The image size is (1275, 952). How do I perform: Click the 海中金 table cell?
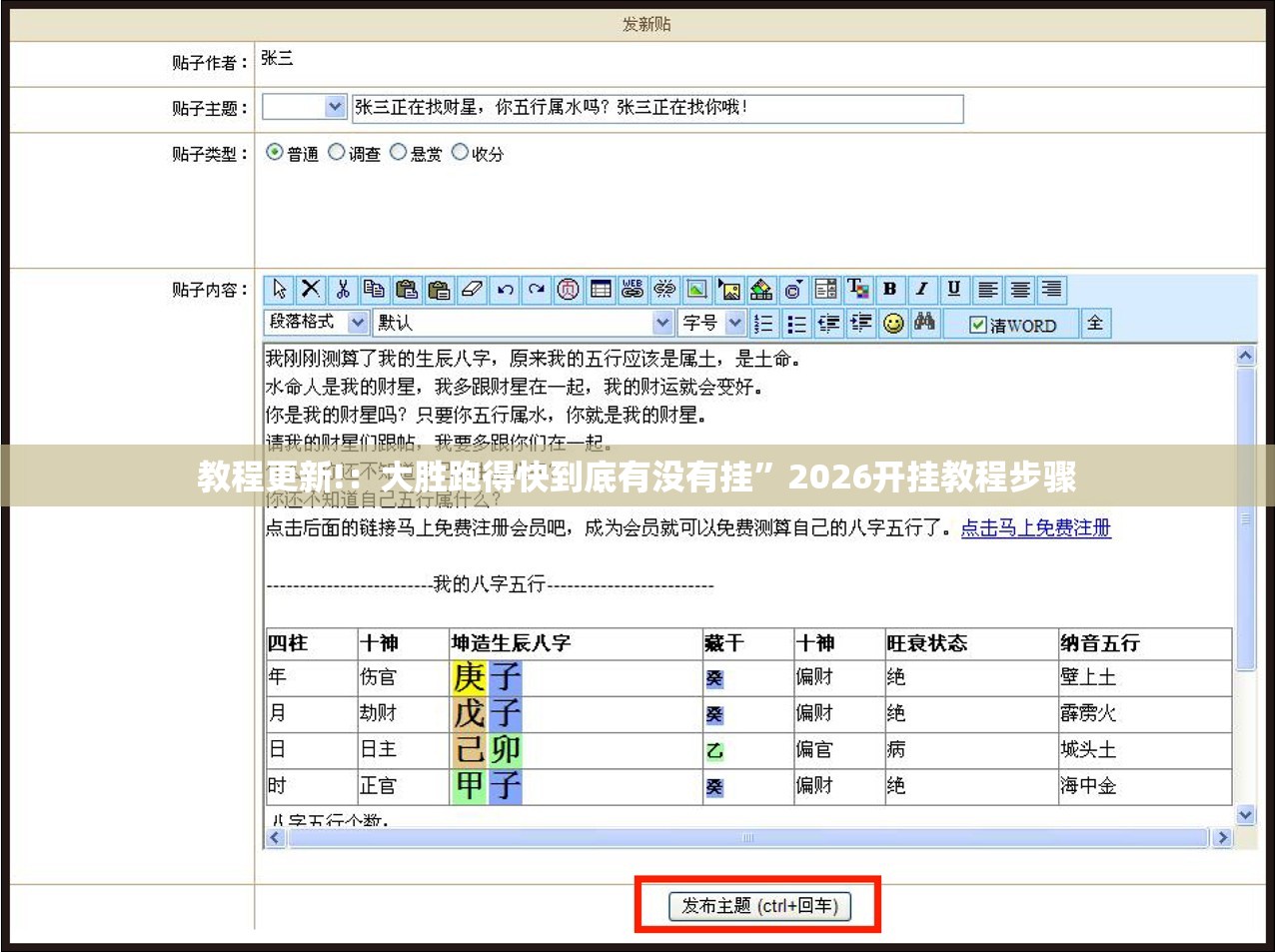pyautogui.click(x=1144, y=786)
